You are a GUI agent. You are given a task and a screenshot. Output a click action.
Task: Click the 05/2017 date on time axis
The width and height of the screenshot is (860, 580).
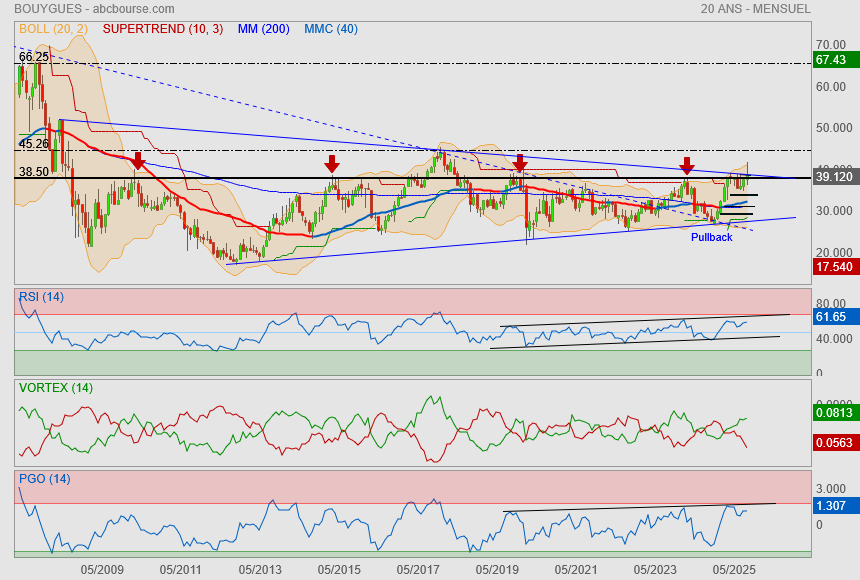[x=418, y=569]
